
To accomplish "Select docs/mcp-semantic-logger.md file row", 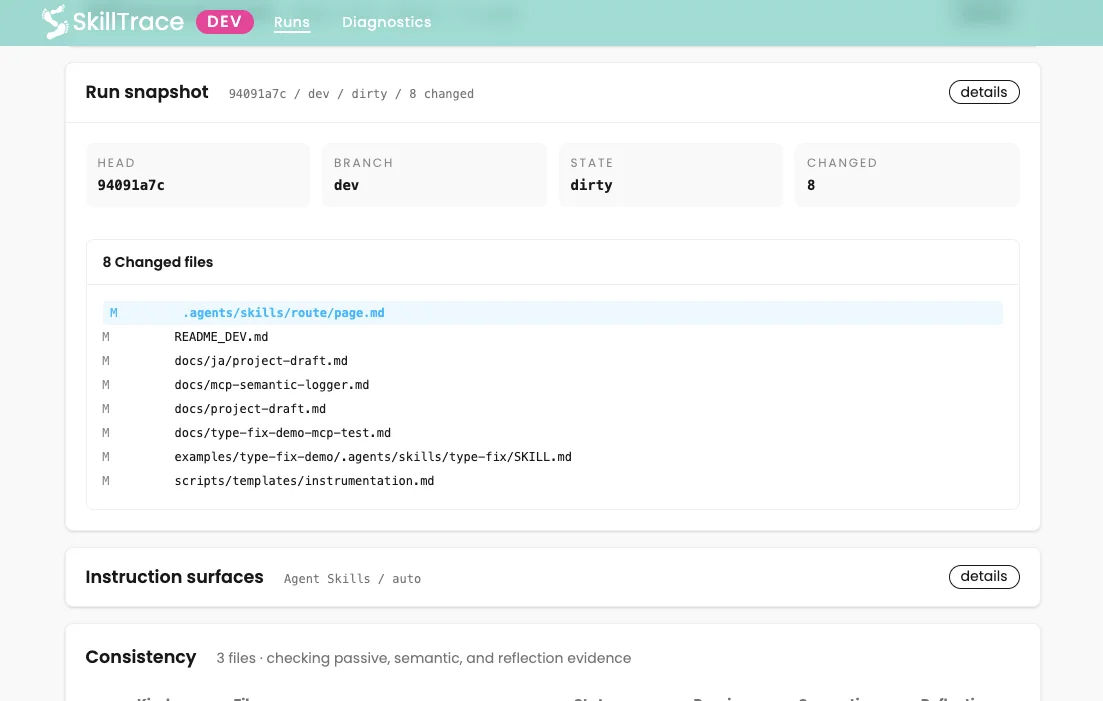I will coord(552,385).
